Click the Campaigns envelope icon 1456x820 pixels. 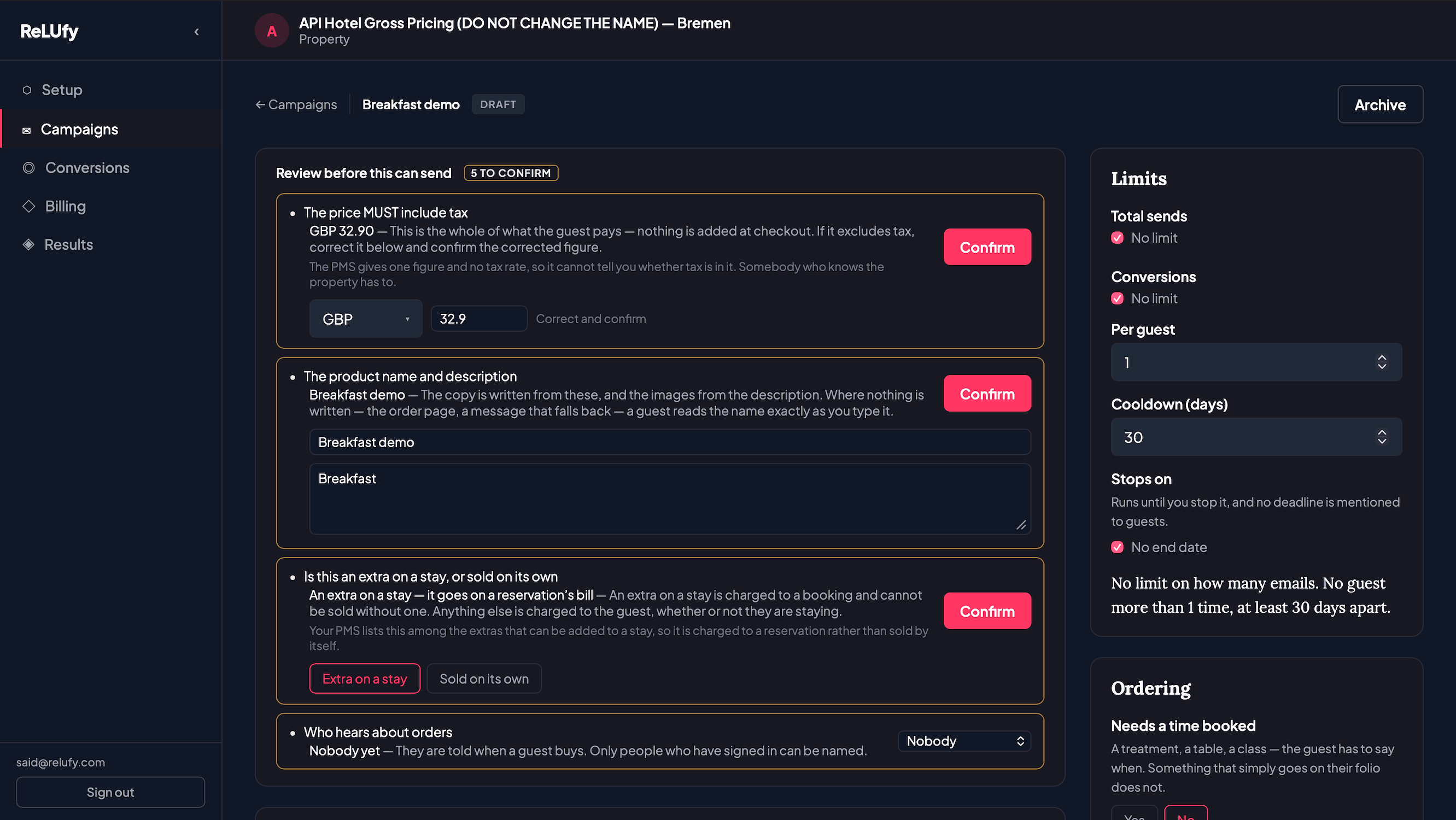[26, 130]
